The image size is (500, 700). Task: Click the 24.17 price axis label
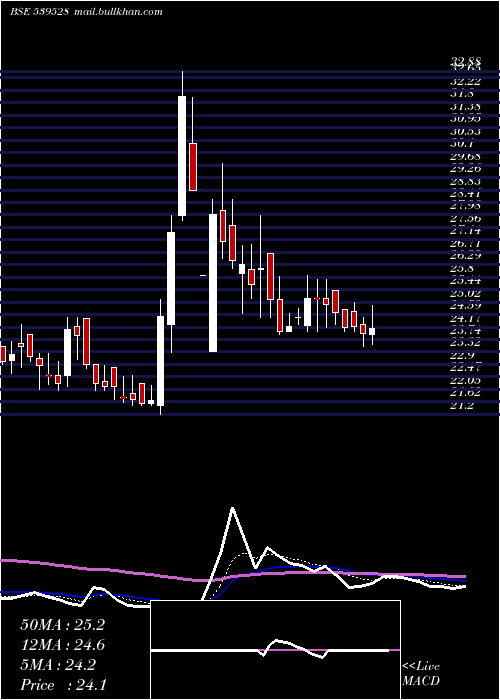[x=466, y=319]
